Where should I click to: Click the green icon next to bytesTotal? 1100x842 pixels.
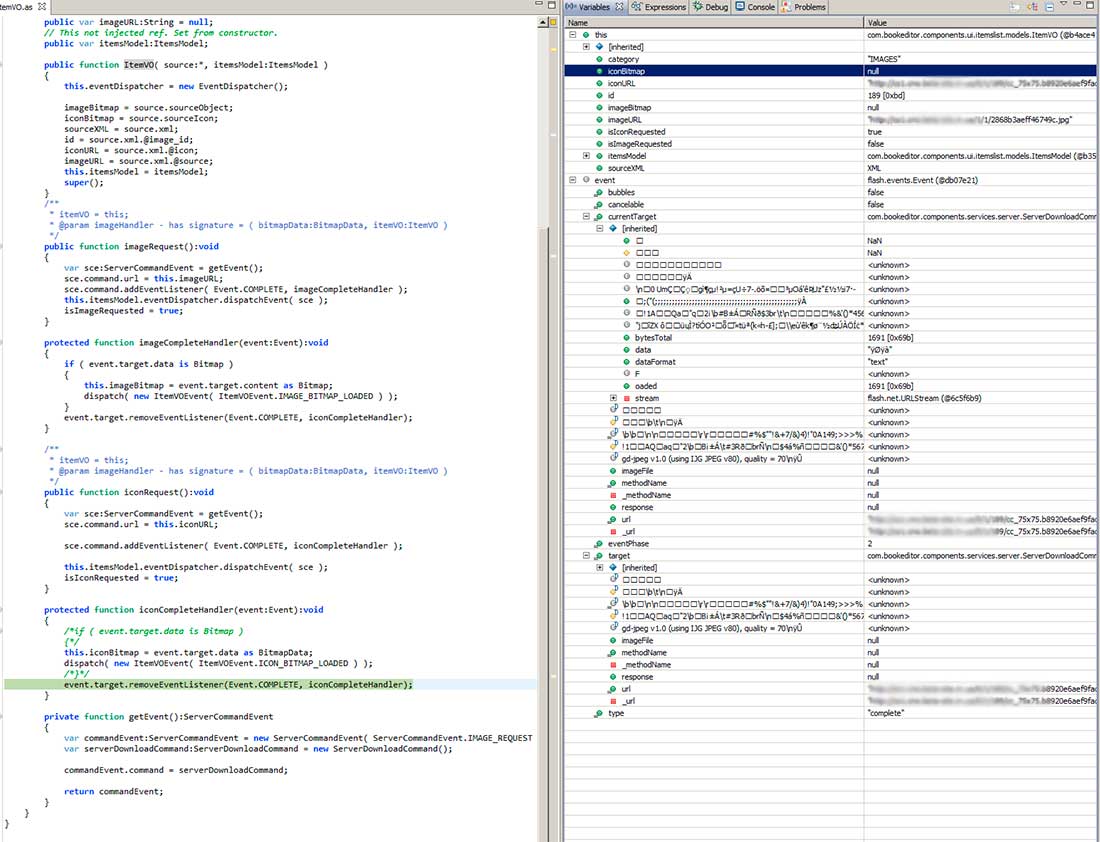[626, 338]
